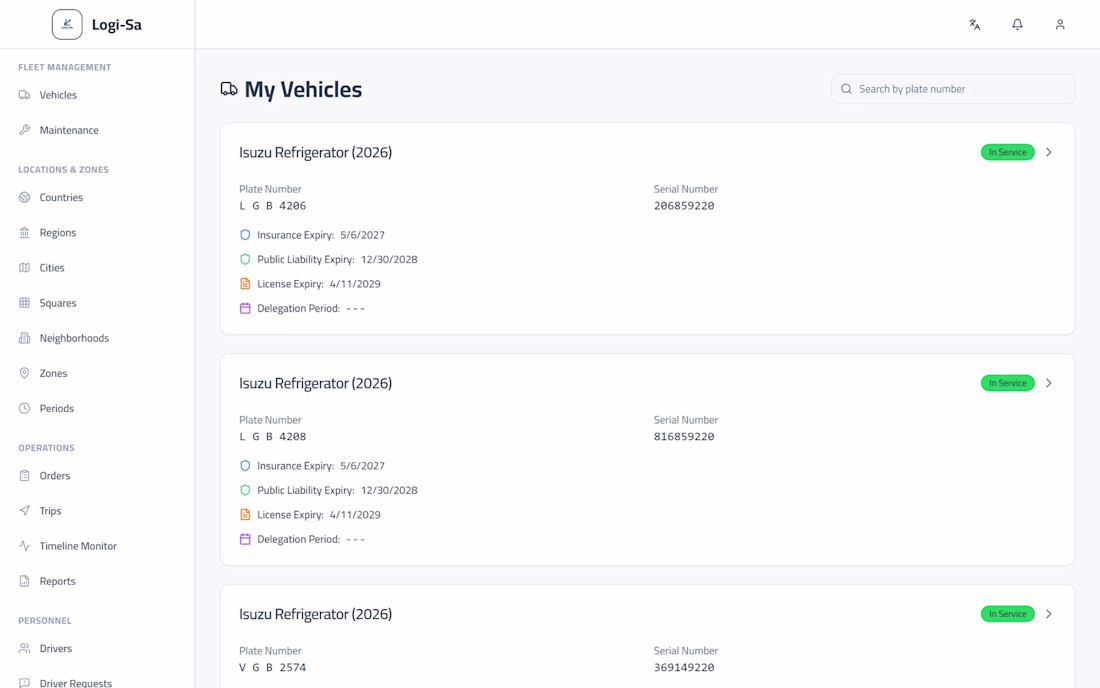Click In Service badge for plate L G B 4208
1100x688 pixels.
point(1007,383)
